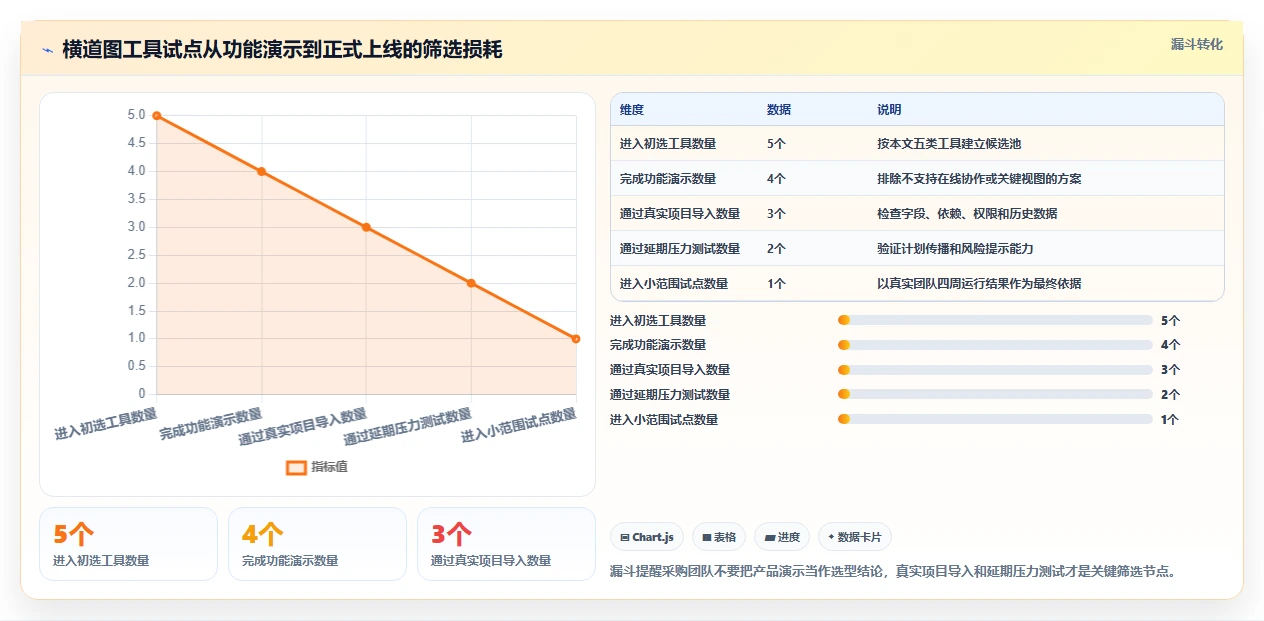This screenshot has height=621, width=1264.
Task: Click the table value 4个
Action: point(776,179)
